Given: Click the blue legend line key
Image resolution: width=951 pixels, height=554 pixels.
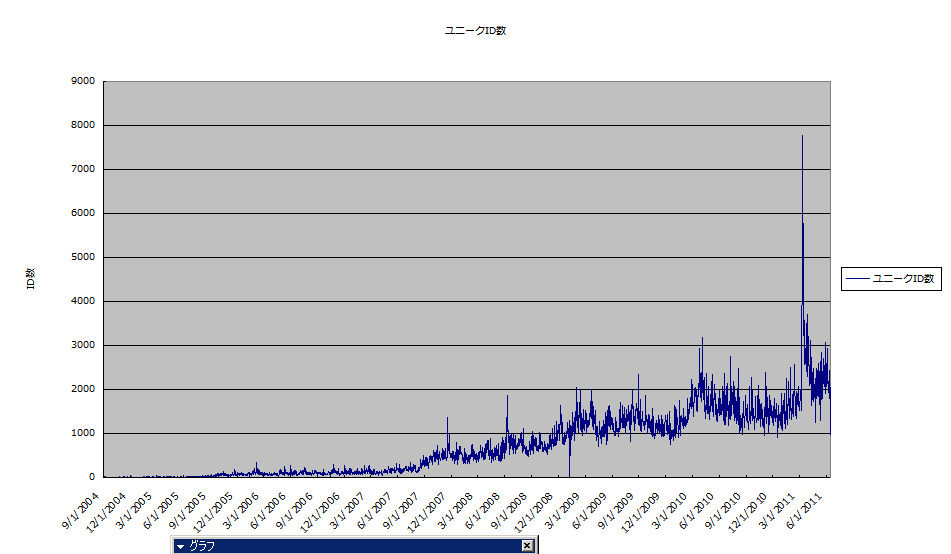Looking at the screenshot, I should [x=857, y=279].
